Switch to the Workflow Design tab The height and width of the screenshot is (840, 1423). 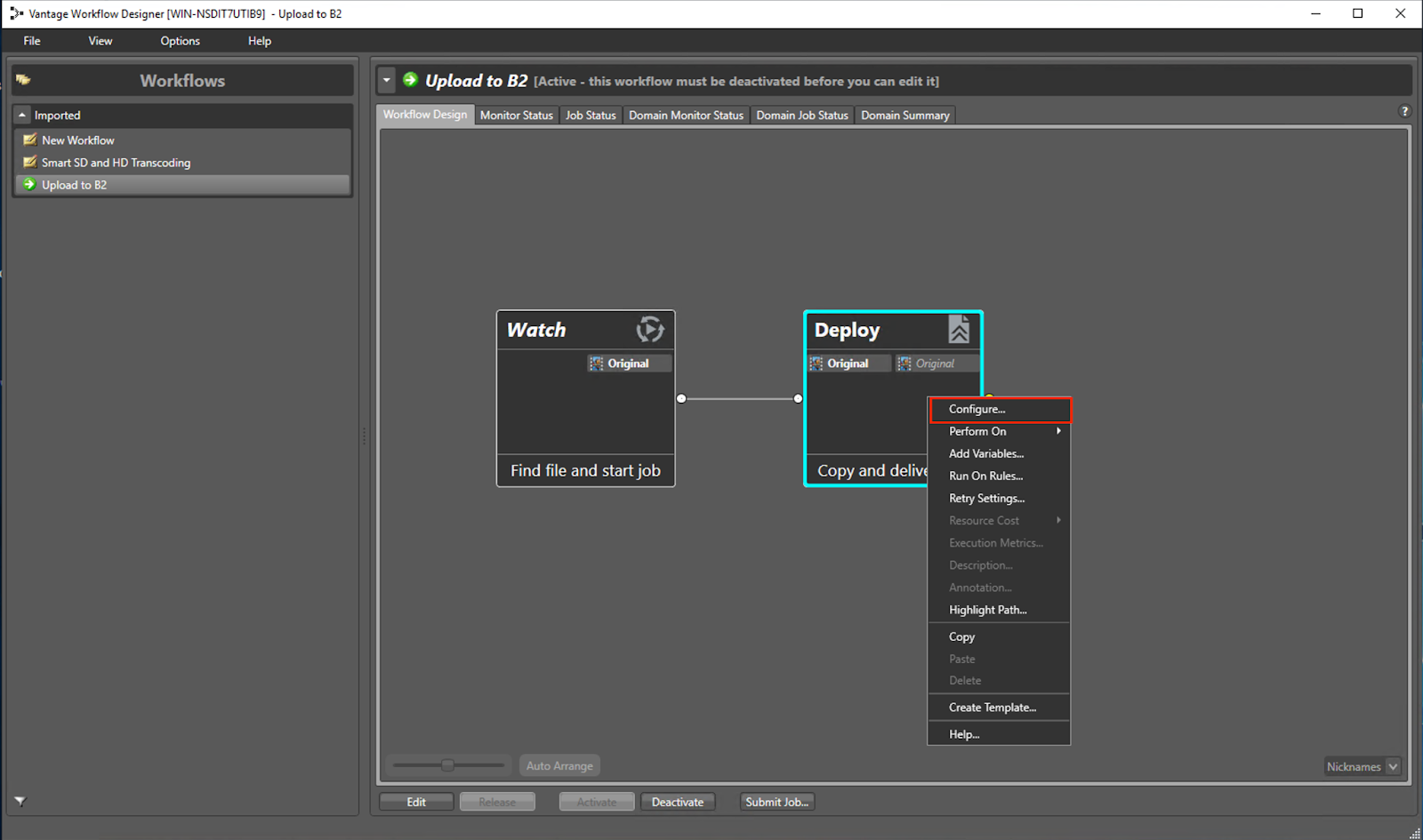click(x=425, y=115)
